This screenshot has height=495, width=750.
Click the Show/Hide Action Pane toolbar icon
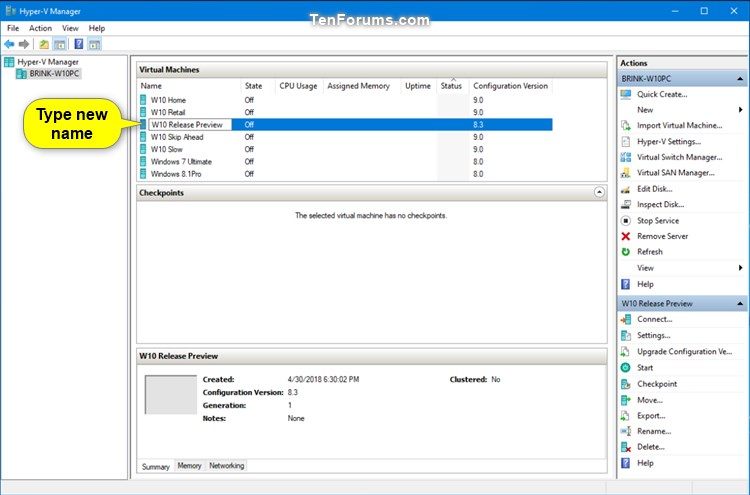tap(95, 44)
